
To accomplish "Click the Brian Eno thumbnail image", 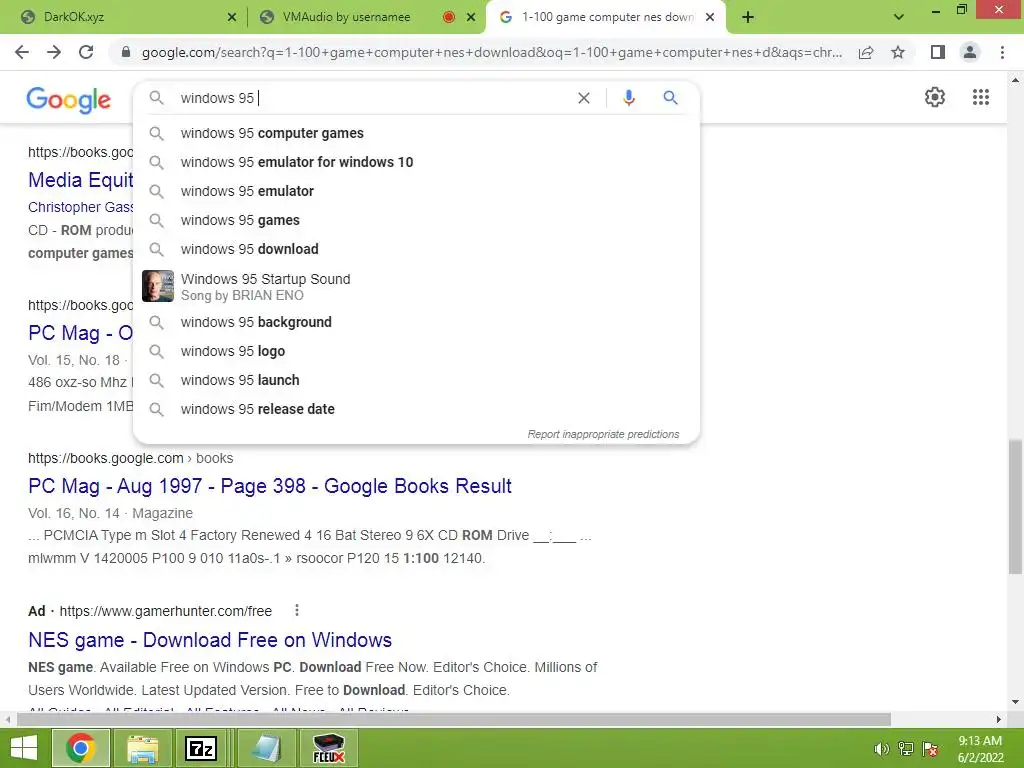I will (x=158, y=286).
